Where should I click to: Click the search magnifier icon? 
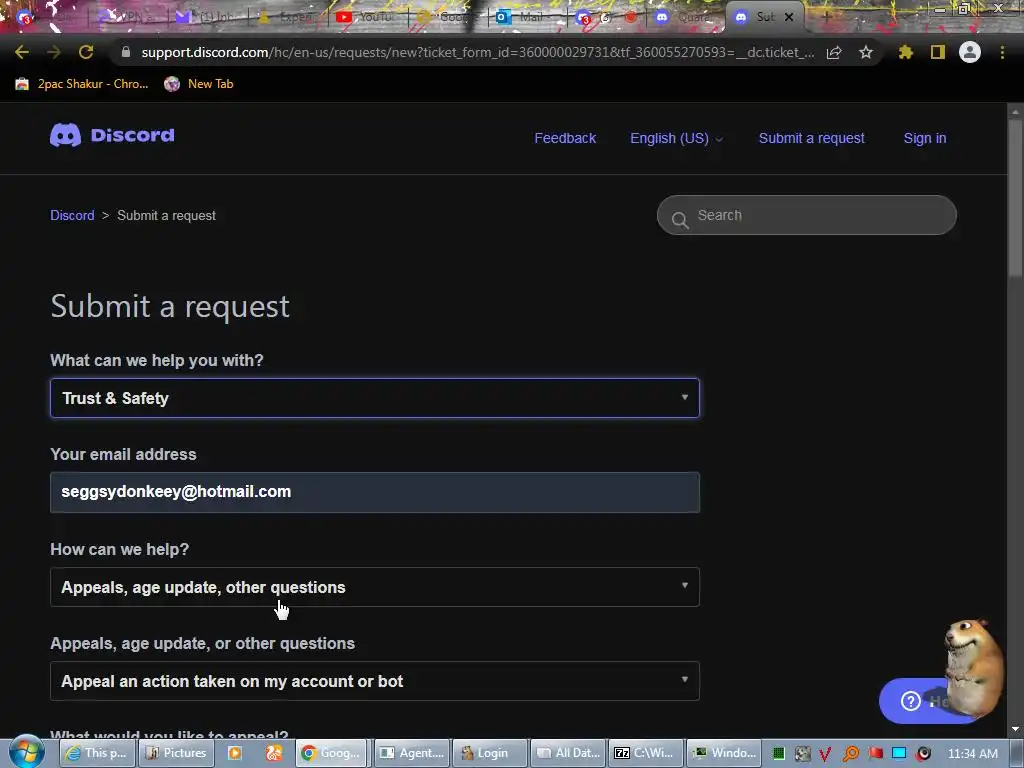680,219
